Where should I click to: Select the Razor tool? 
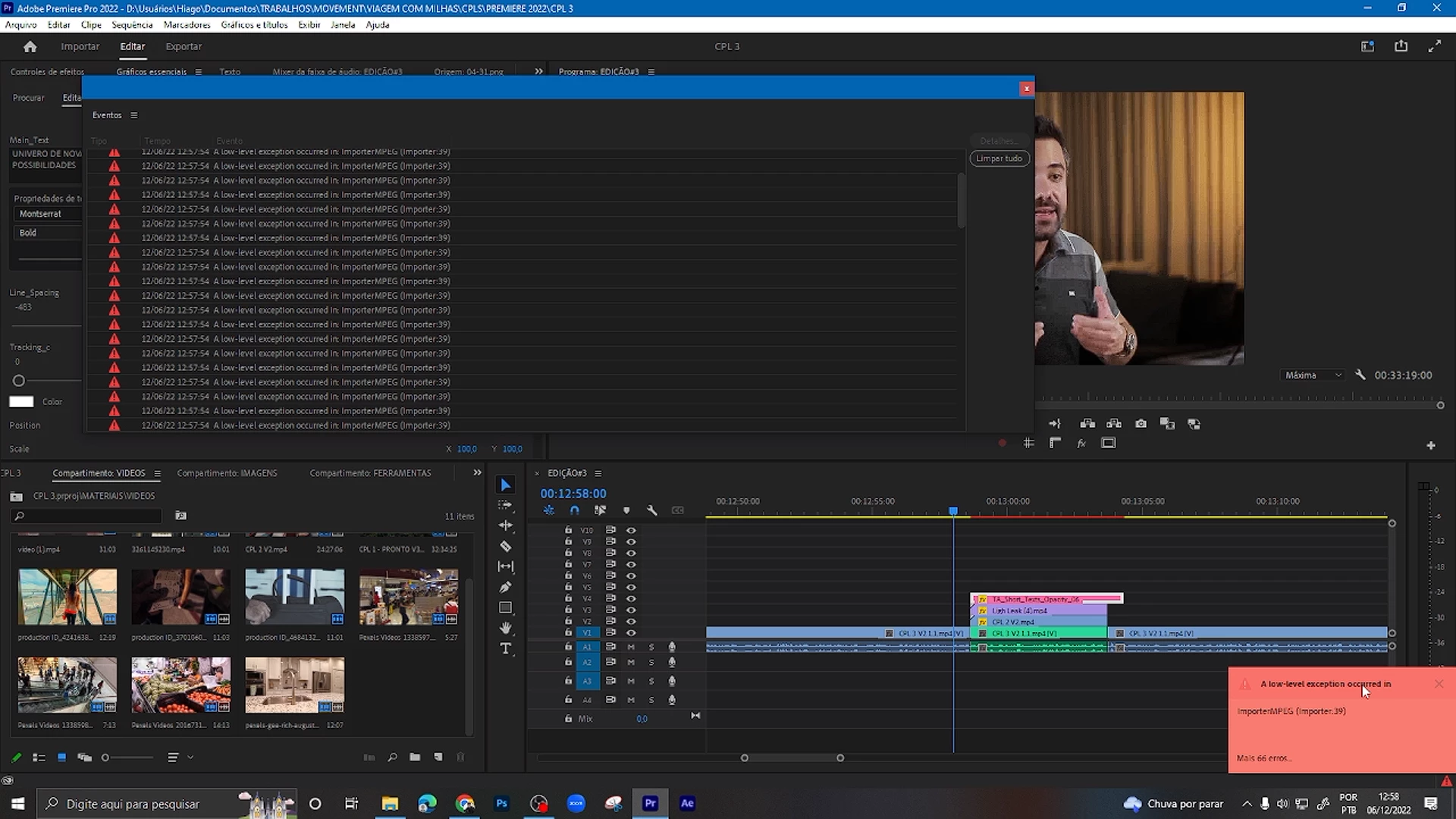click(506, 546)
